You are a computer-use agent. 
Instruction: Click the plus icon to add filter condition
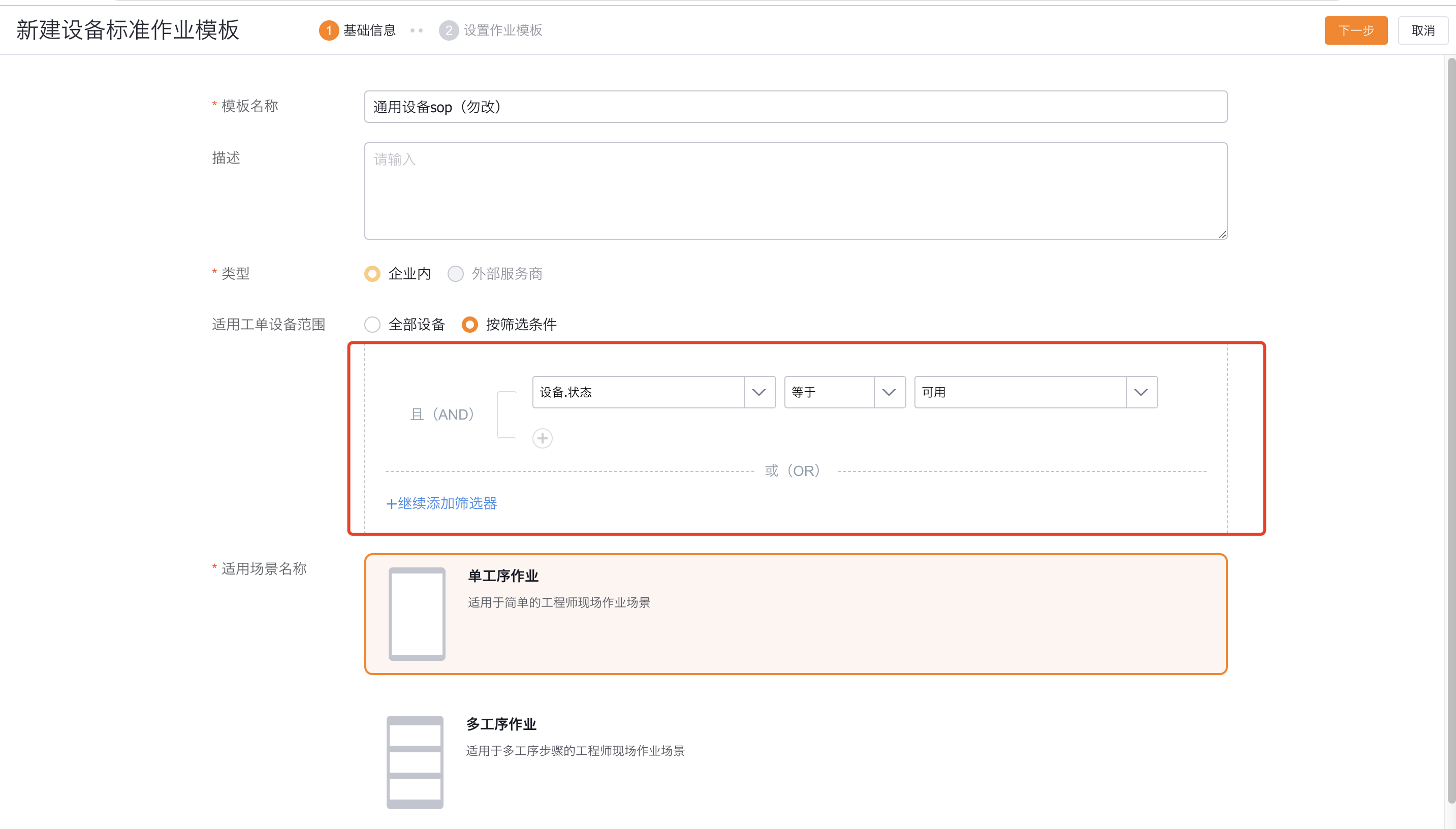542,438
